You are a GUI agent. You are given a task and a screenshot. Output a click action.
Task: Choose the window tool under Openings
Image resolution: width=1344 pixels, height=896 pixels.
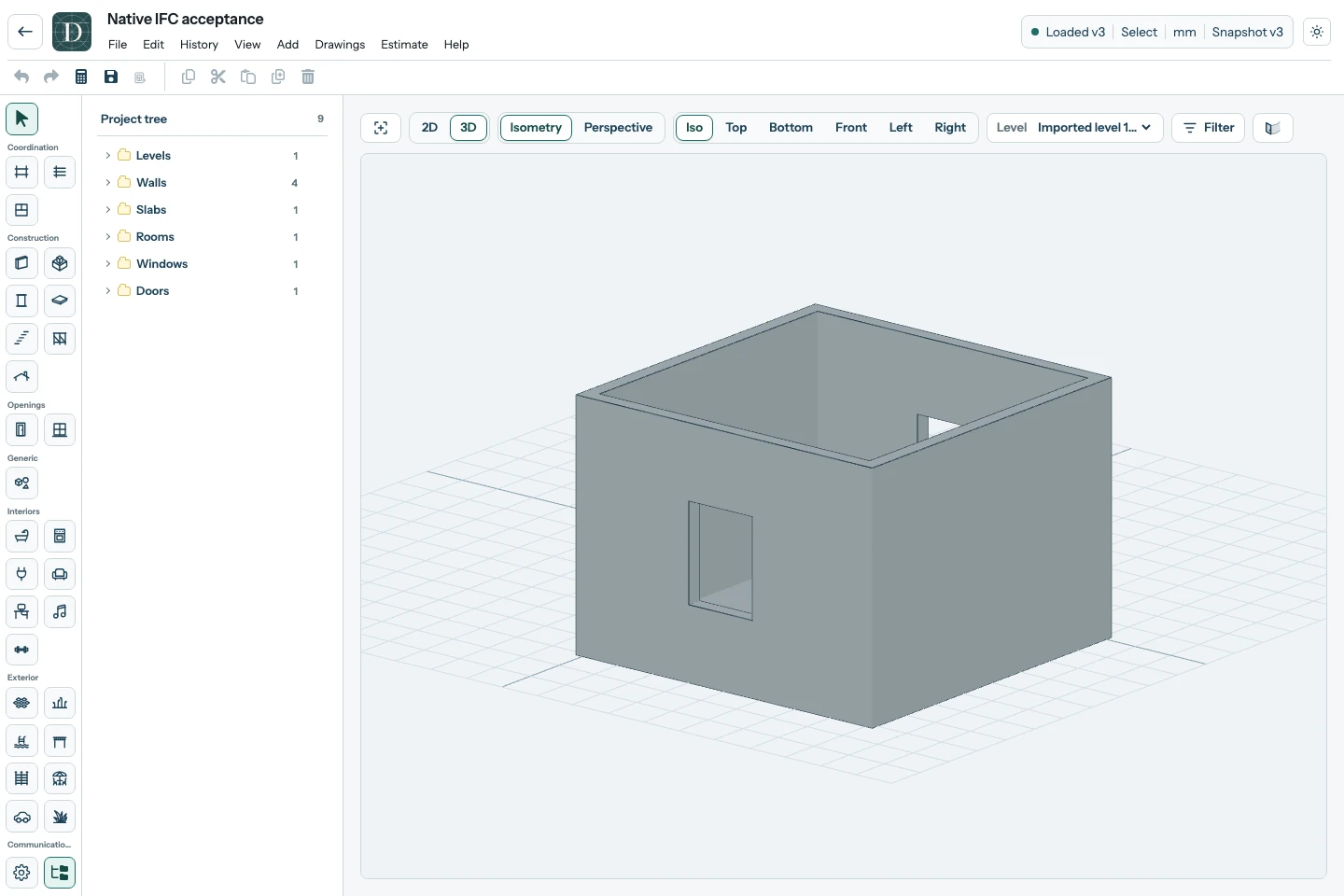pos(60,430)
